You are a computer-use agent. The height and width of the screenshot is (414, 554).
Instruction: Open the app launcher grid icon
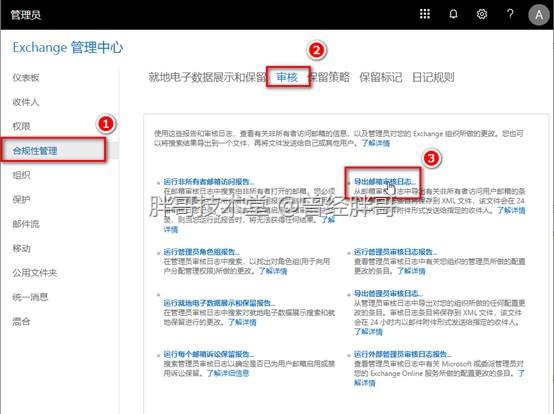[x=425, y=14]
